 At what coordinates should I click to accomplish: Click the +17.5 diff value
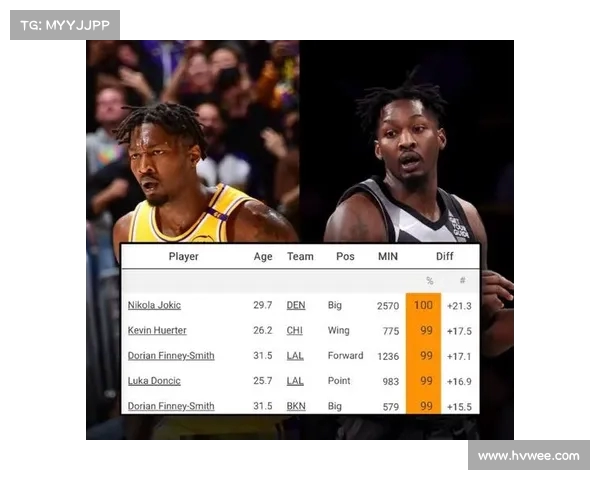pyautogui.click(x=459, y=331)
